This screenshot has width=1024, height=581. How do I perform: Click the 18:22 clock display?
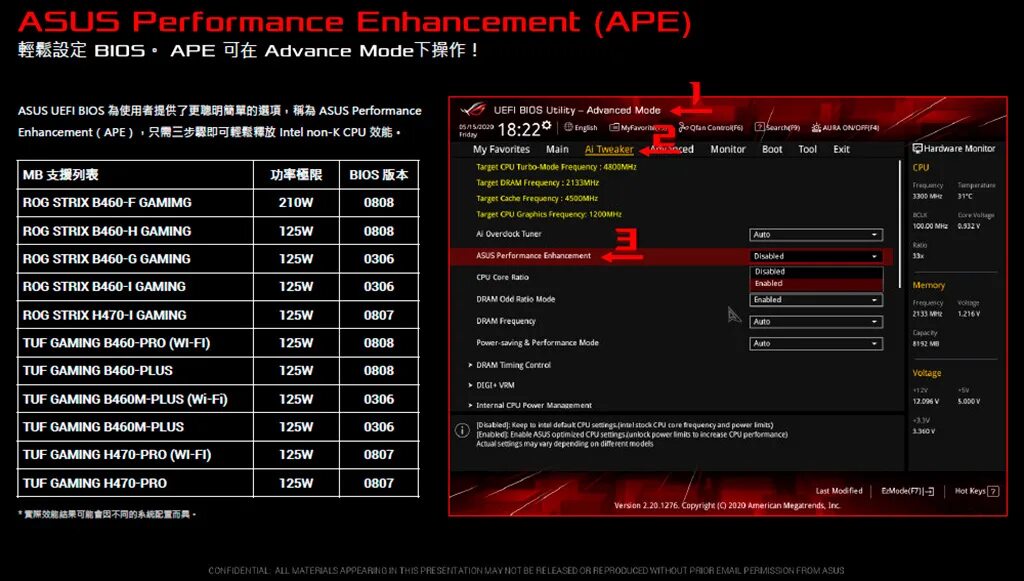[x=519, y=129]
